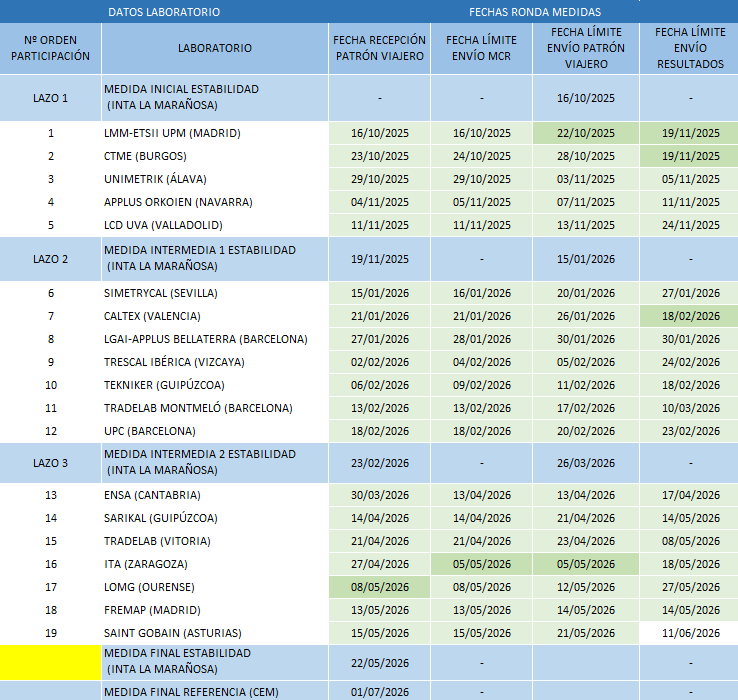Select the FECHAS RONDA MEDIDAS header cell
The height and width of the screenshot is (700, 738).
click(x=535, y=12)
